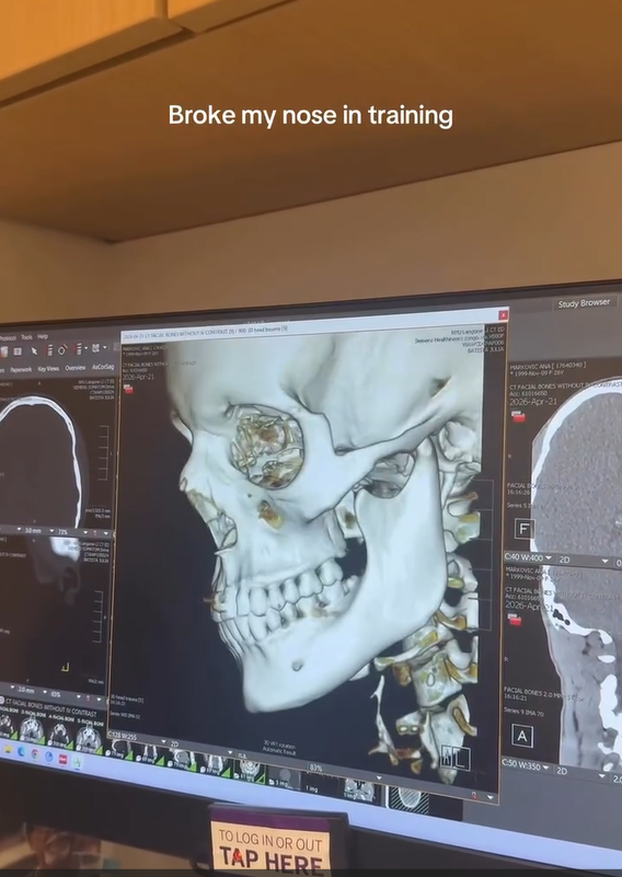Close the 3D facial bones viewer window

point(503,315)
